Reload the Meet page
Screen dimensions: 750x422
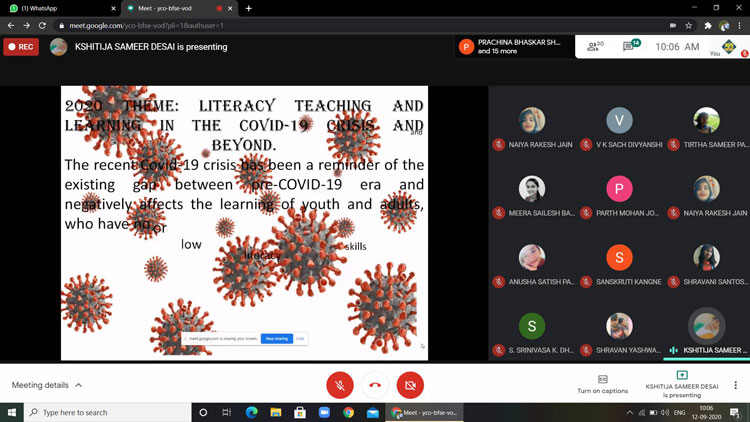[42, 25]
